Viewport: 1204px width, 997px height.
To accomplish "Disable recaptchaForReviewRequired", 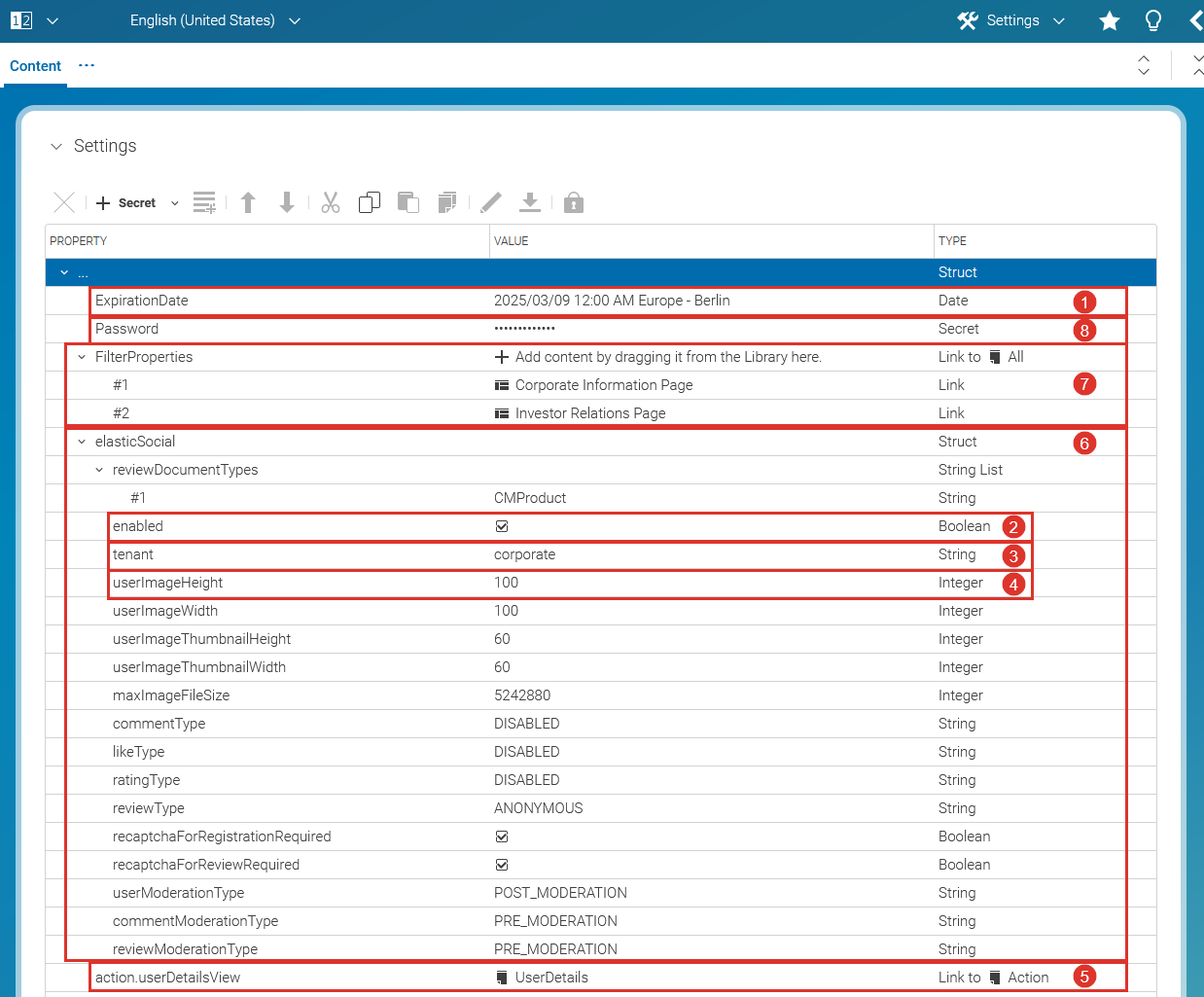I will point(502,864).
